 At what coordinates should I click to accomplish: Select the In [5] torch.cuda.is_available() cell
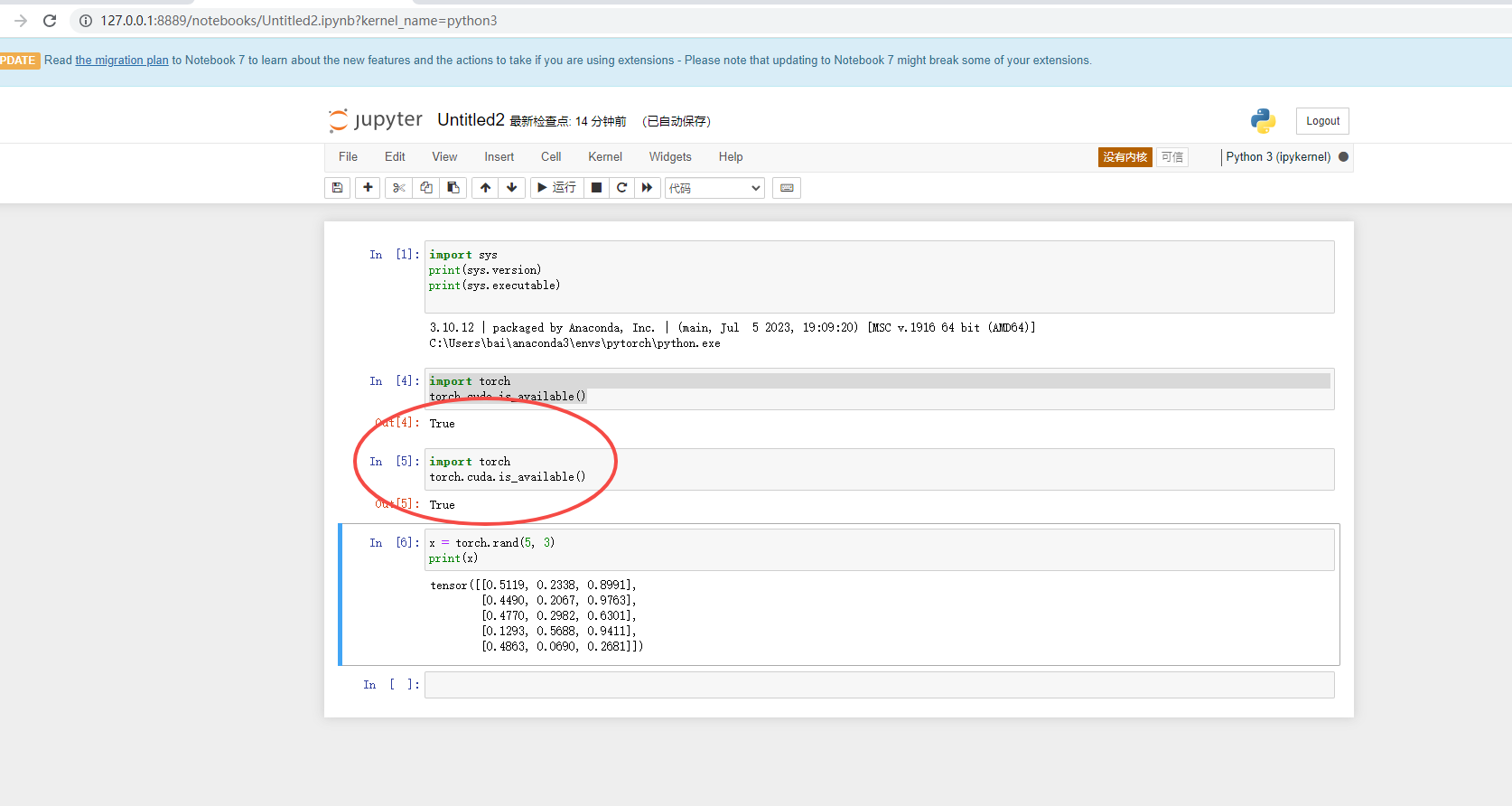click(880, 469)
